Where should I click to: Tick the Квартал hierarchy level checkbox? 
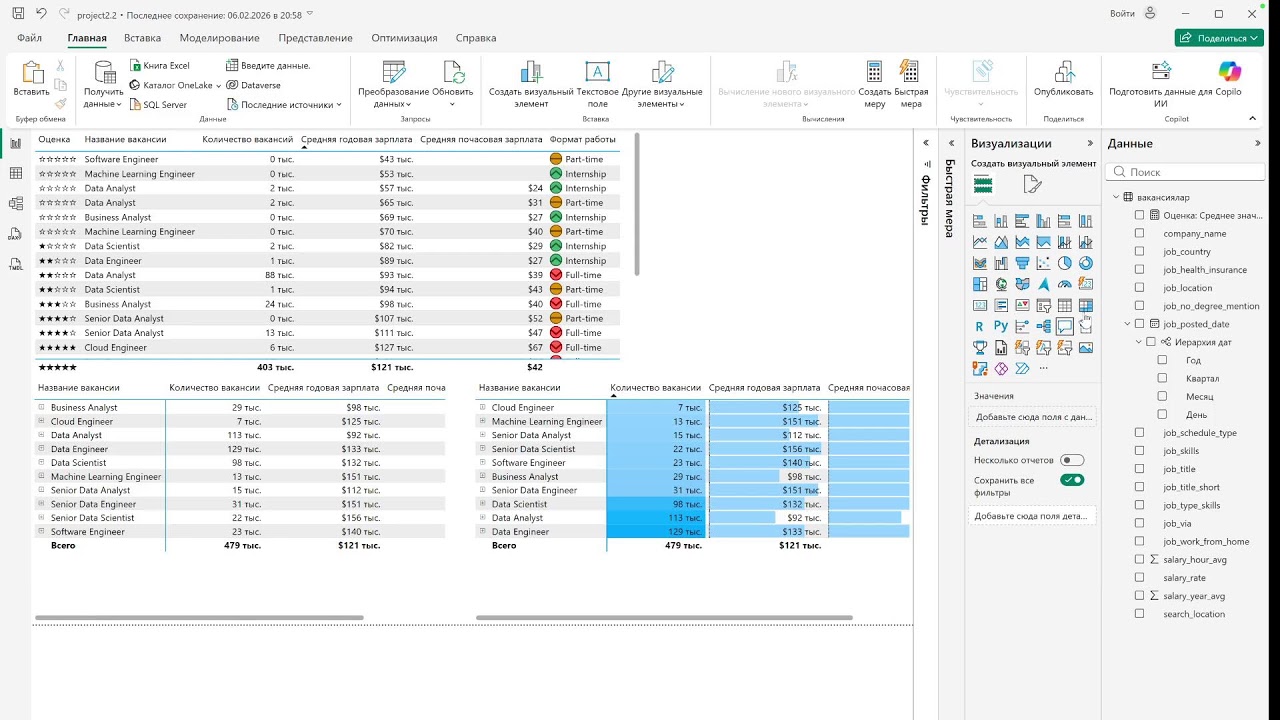[1162, 378]
